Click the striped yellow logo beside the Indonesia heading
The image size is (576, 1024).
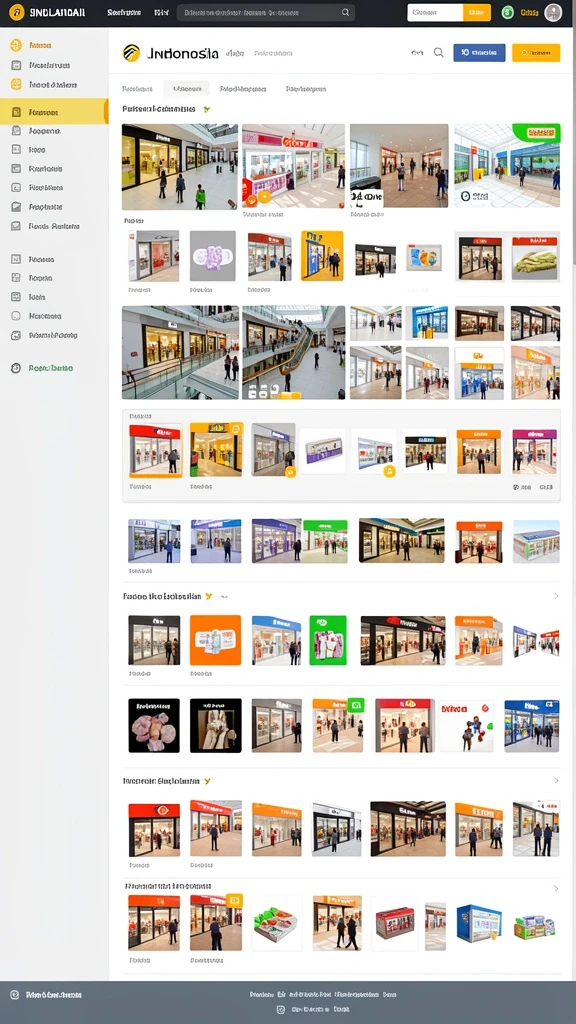pos(131,53)
